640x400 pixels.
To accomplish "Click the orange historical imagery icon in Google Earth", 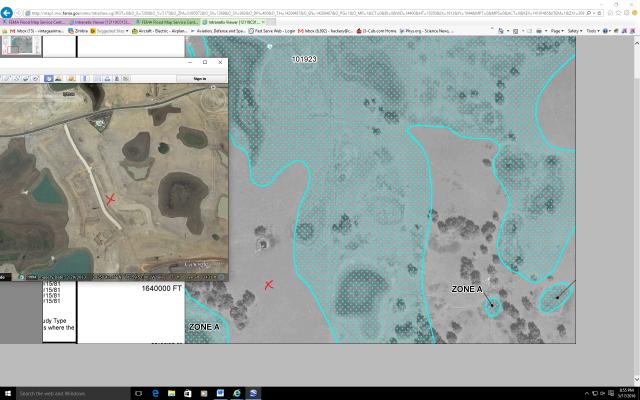I will click(71, 78).
